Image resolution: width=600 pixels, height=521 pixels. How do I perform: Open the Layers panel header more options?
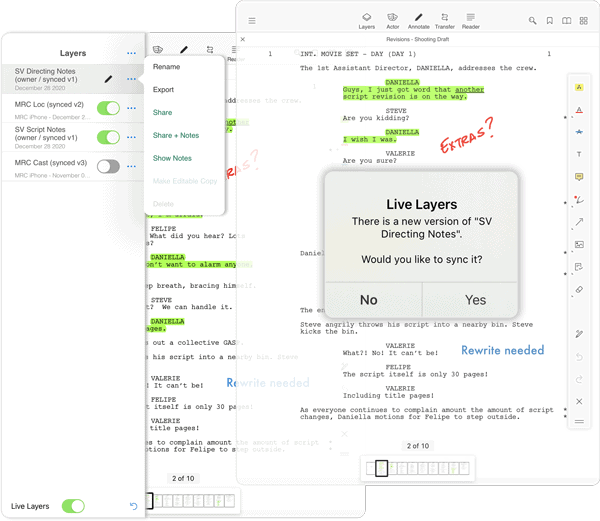131,53
